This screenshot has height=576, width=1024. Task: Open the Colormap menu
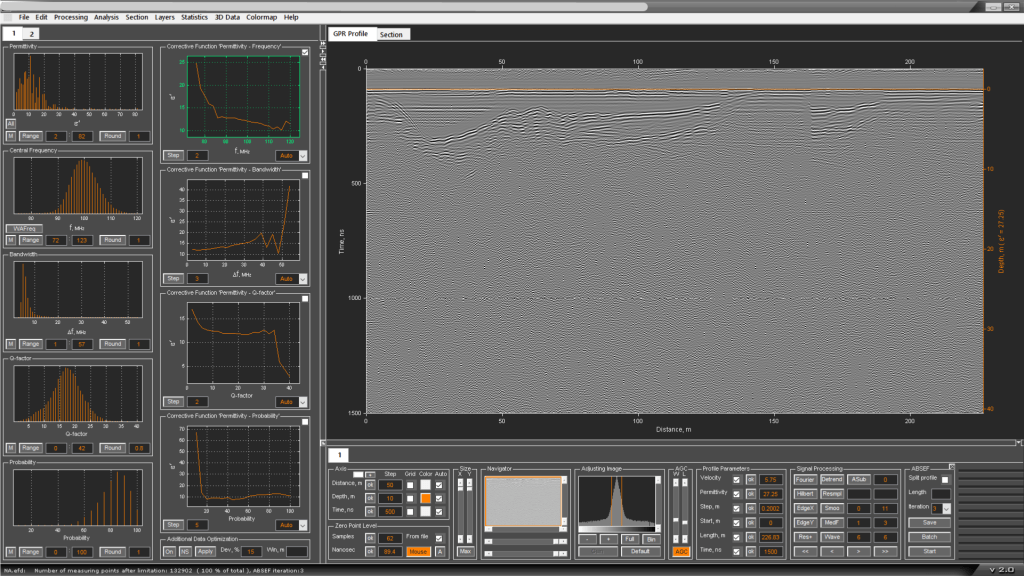click(x=262, y=17)
